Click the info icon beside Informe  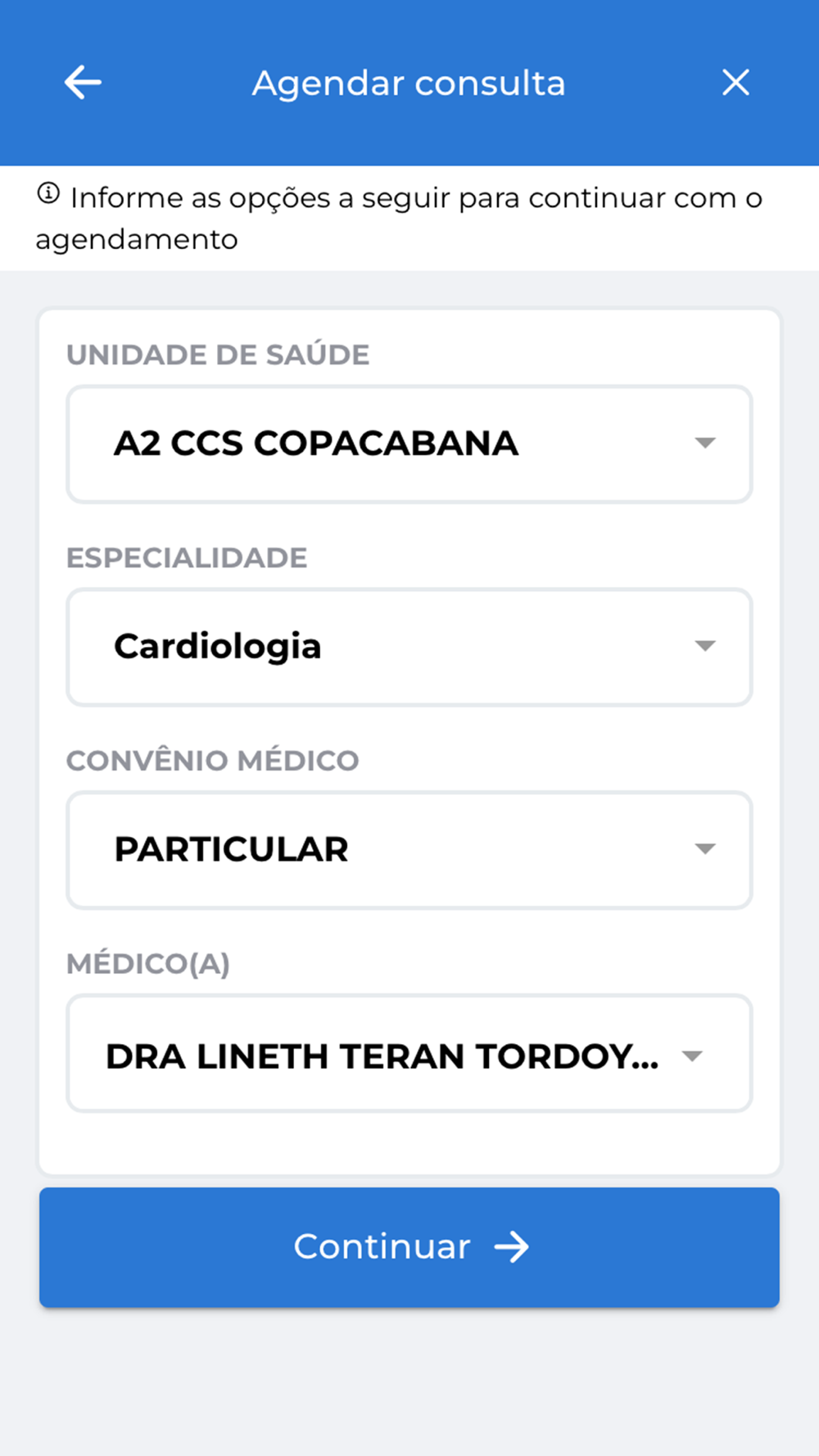(x=48, y=194)
